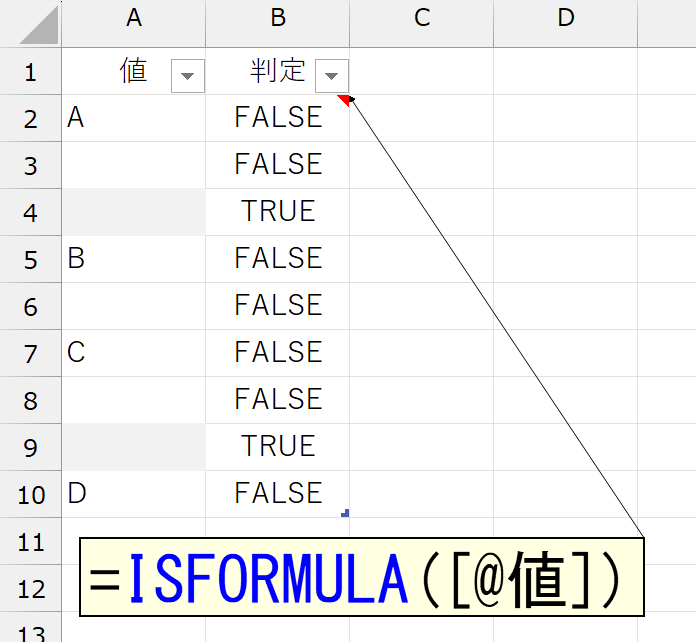The width and height of the screenshot is (696, 642).
Task: Click cell A10 containing D
Action: pyautogui.click(x=134, y=495)
